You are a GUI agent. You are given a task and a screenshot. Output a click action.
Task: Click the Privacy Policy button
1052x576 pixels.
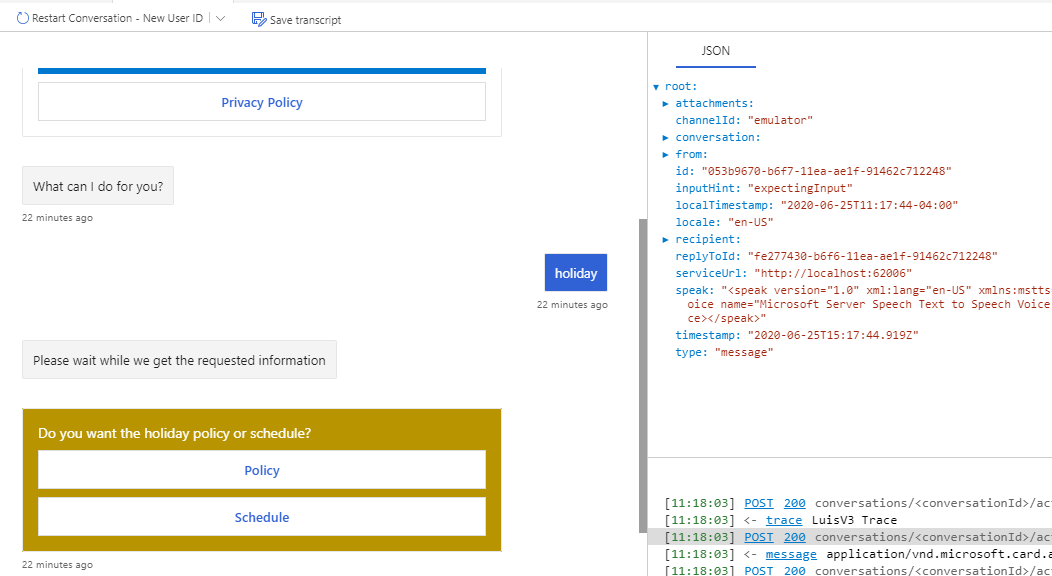tap(261, 101)
